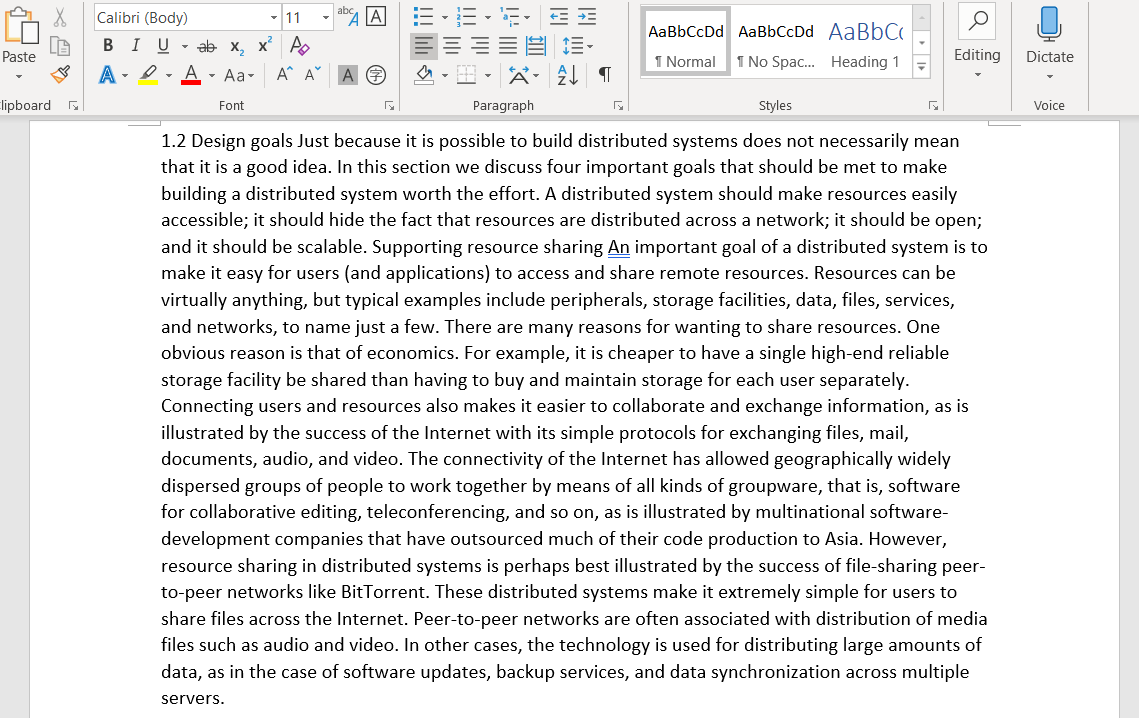The image size is (1139, 718).
Task: Apply the Heading 1 style
Action: (x=865, y=41)
